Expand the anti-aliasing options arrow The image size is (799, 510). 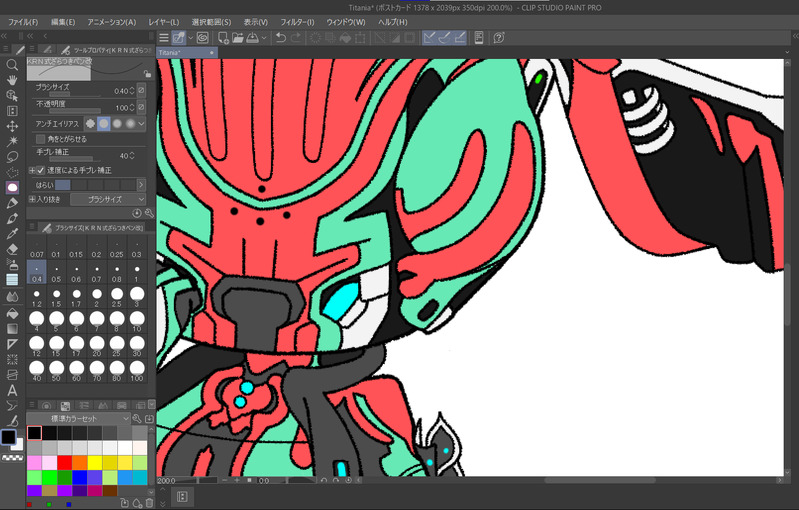pyautogui.click(x=141, y=123)
